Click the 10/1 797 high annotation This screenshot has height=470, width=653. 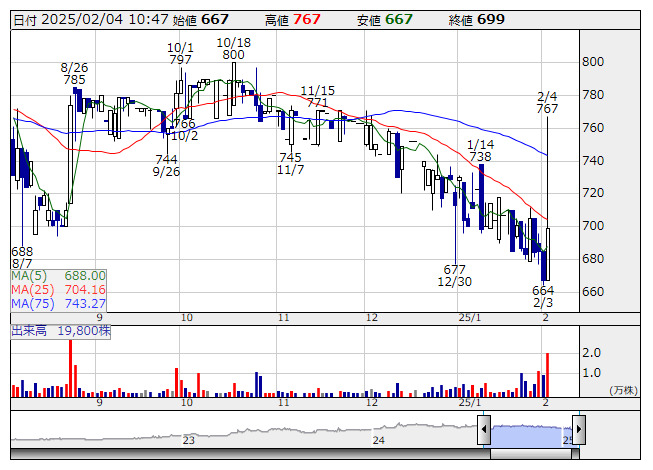coord(180,54)
